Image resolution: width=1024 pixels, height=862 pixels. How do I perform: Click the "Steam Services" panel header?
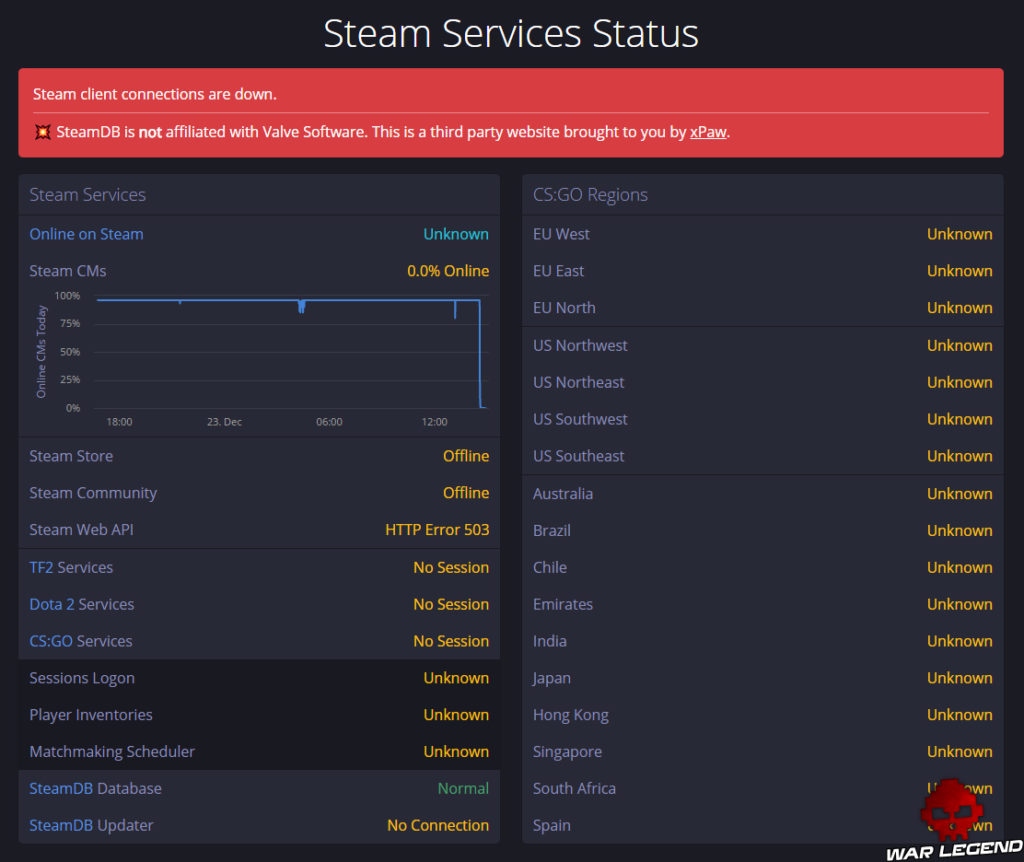87,194
